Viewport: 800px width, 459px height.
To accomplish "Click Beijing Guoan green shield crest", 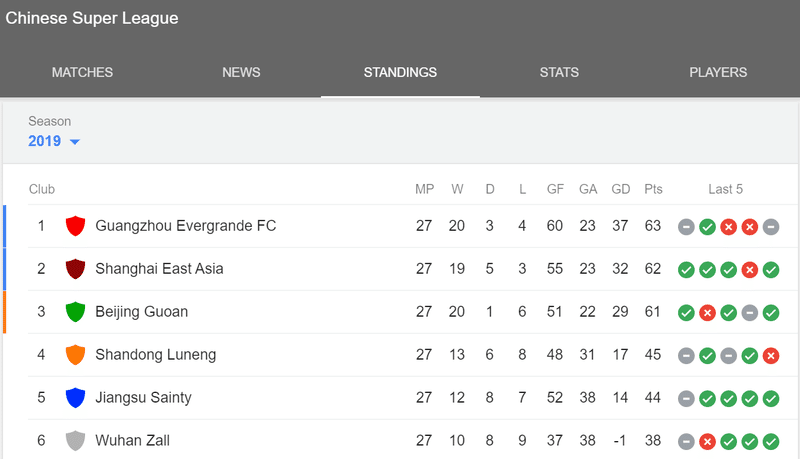I will coord(75,312).
